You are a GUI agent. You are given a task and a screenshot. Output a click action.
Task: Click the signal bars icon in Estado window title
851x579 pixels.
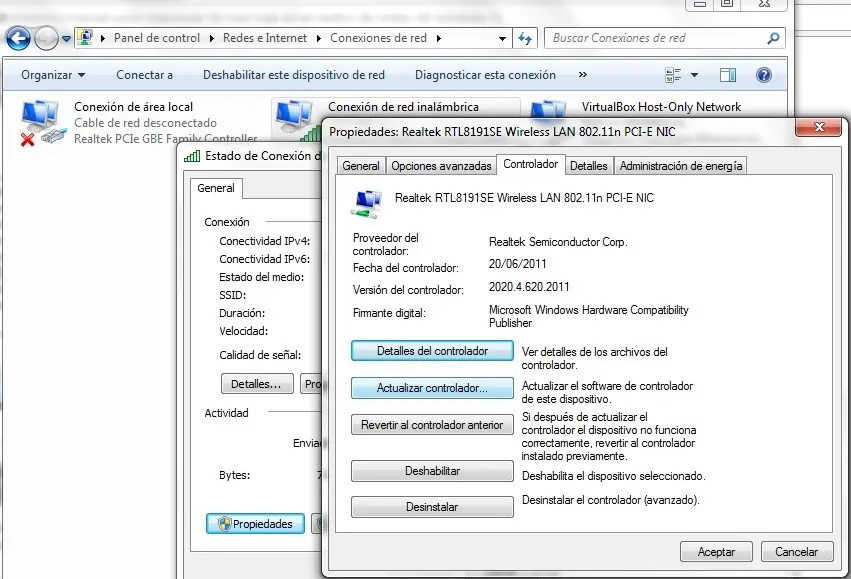pyautogui.click(x=192, y=156)
